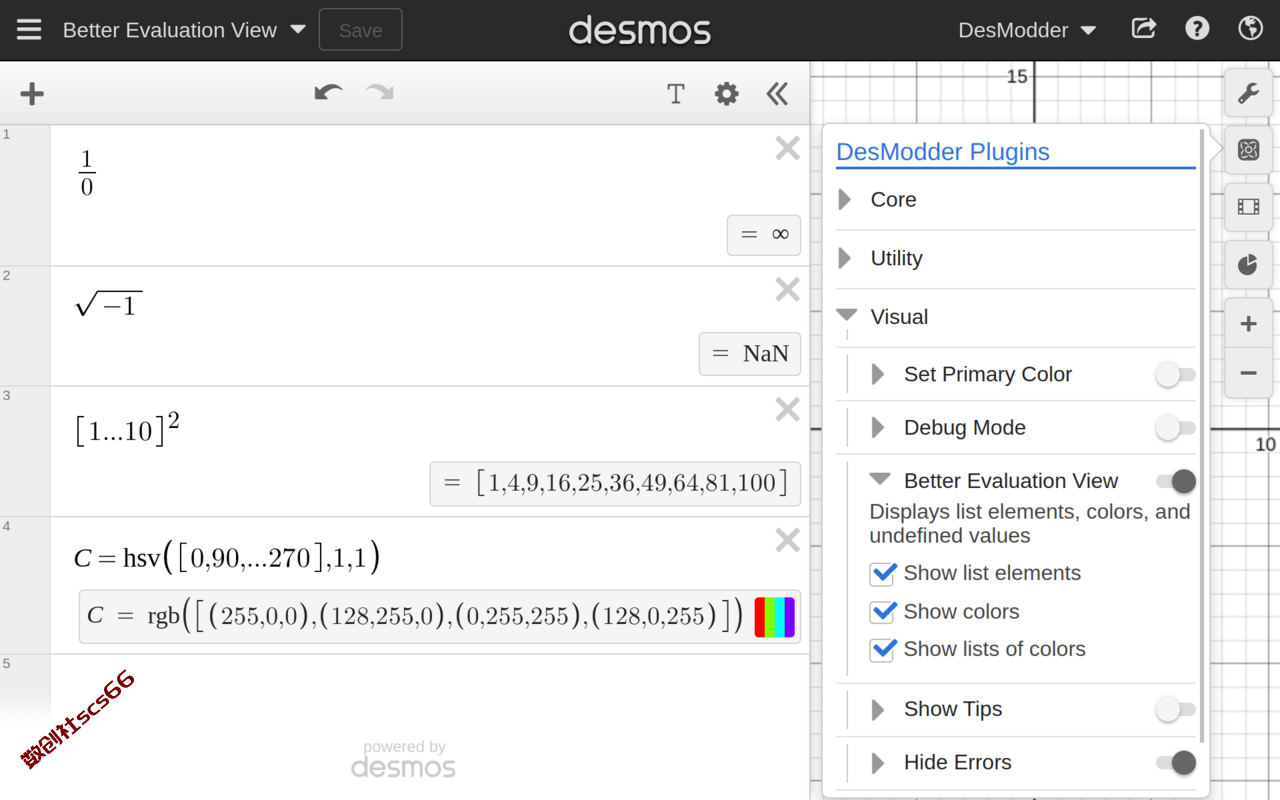Expand the Utility plugin category

(x=845, y=259)
